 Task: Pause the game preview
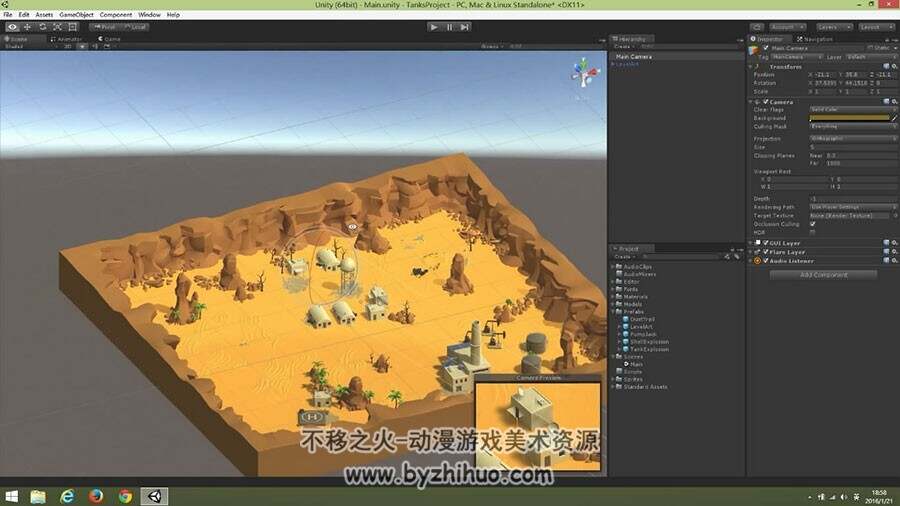[x=449, y=27]
